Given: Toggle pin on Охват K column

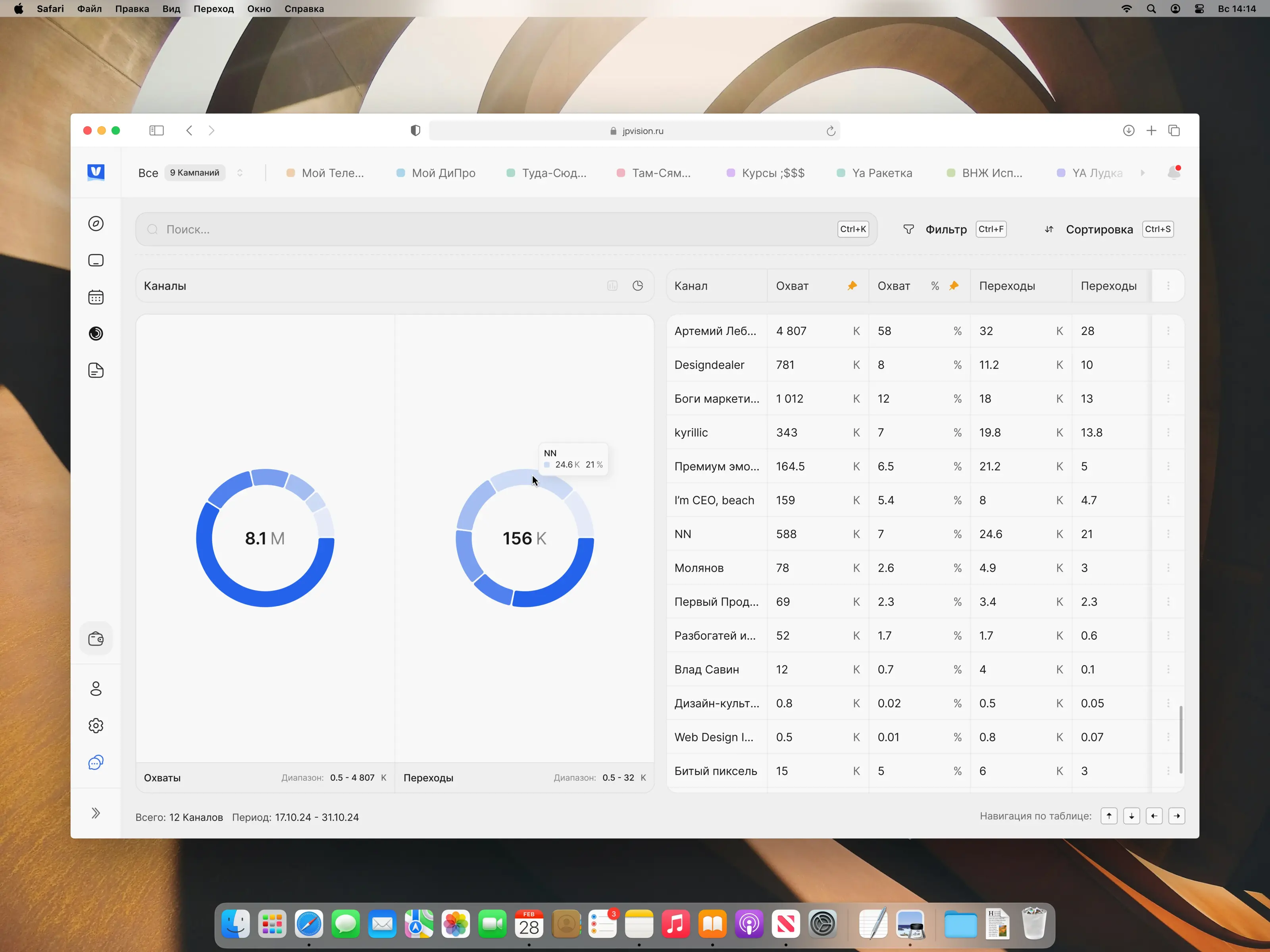Looking at the screenshot, I should 852,286.
